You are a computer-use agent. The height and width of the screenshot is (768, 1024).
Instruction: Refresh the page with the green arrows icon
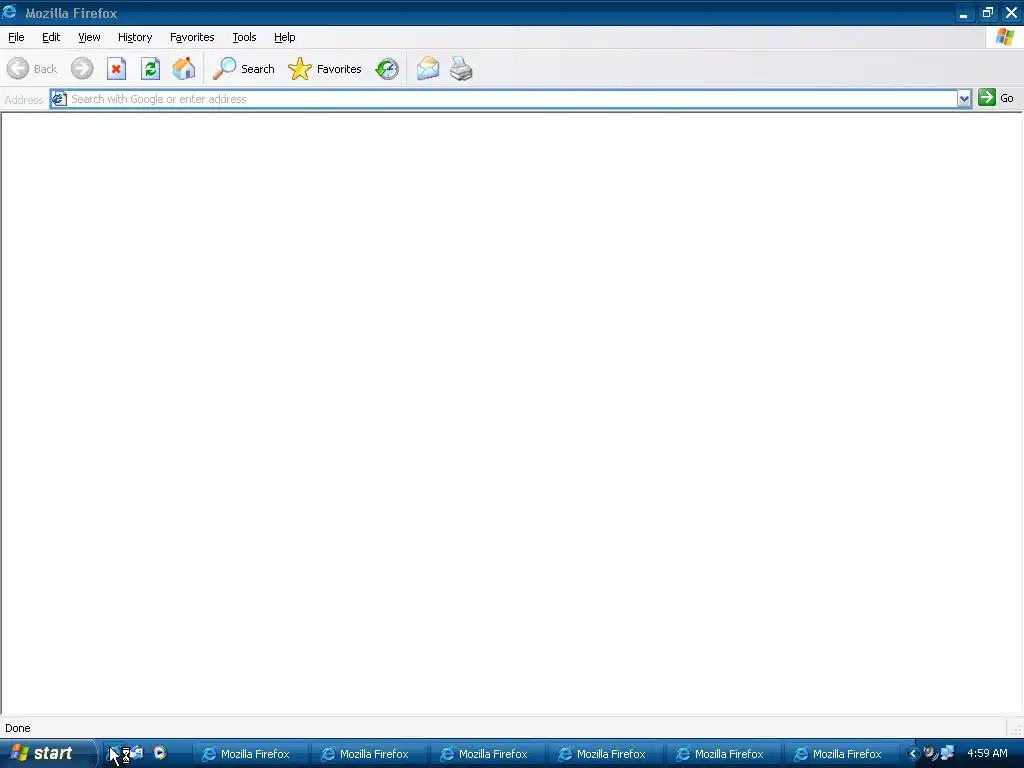[150, 69]
